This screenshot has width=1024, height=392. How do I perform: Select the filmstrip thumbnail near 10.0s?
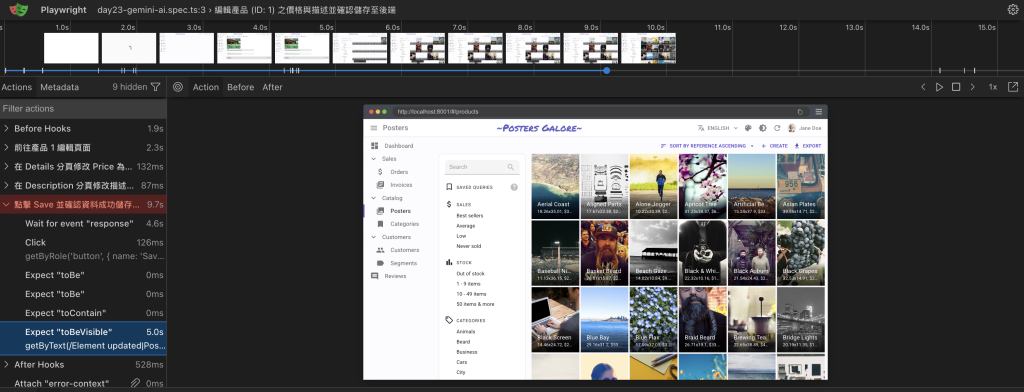(x=648, y=48)
